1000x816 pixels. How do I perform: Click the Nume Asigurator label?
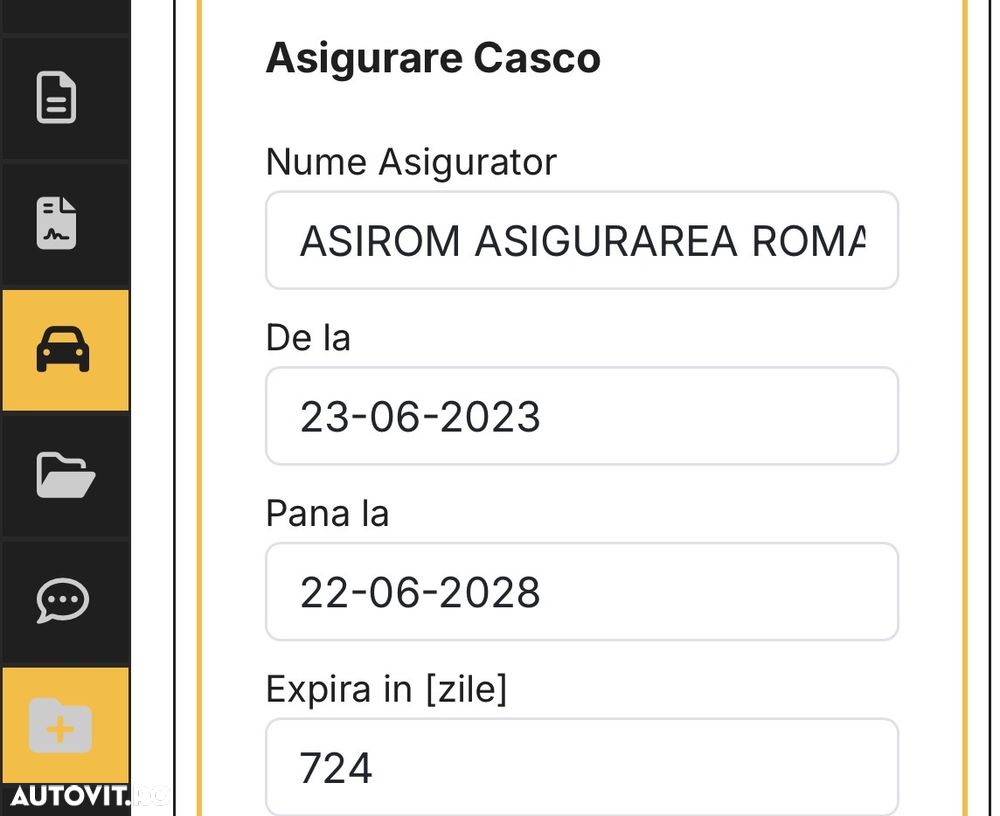point(411,162)
